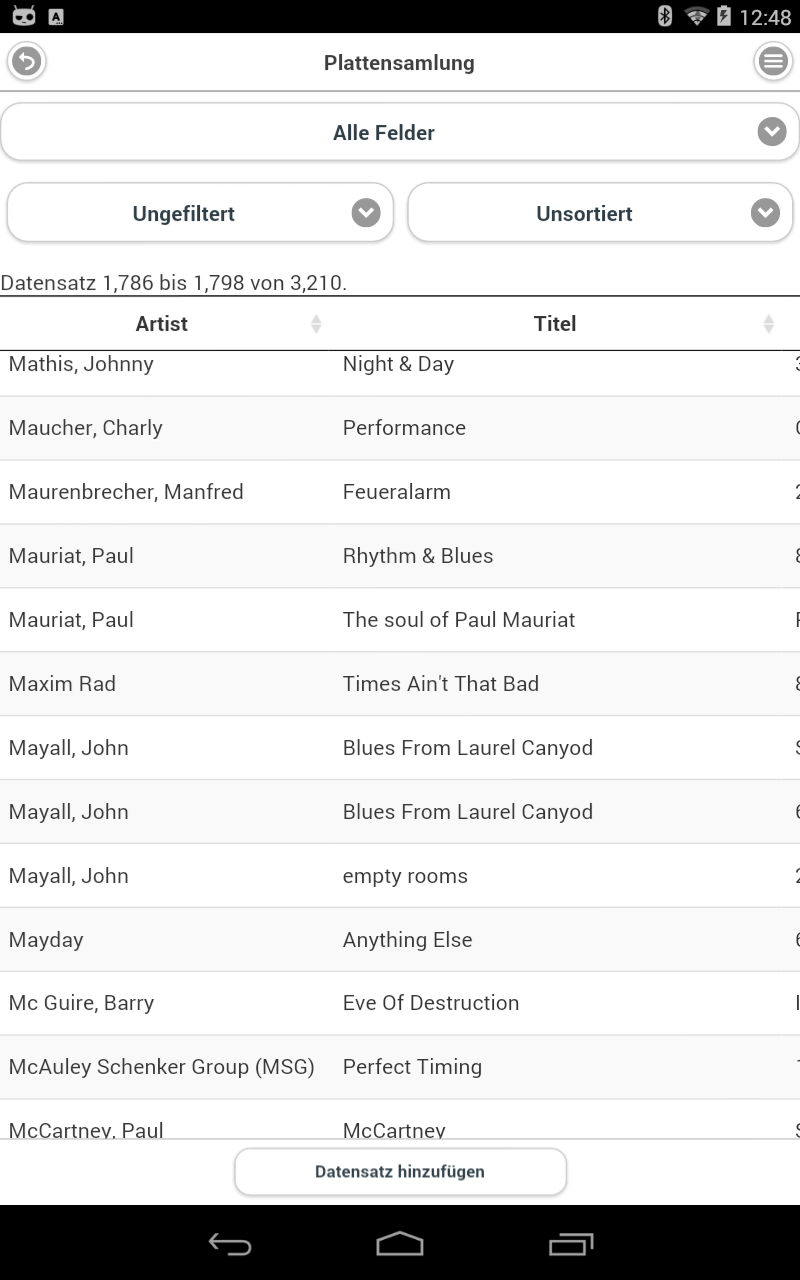Tap Android back navigation button
Screen dimensions: 800x1280
tap(230, 1243)
